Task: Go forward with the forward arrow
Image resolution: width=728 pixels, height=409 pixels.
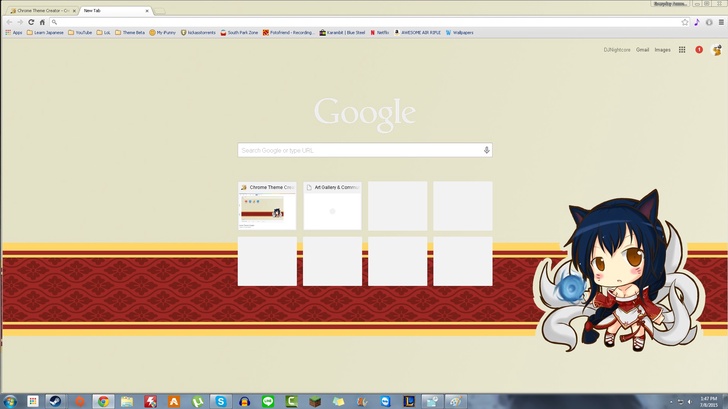Action: [x=20, y=22]
